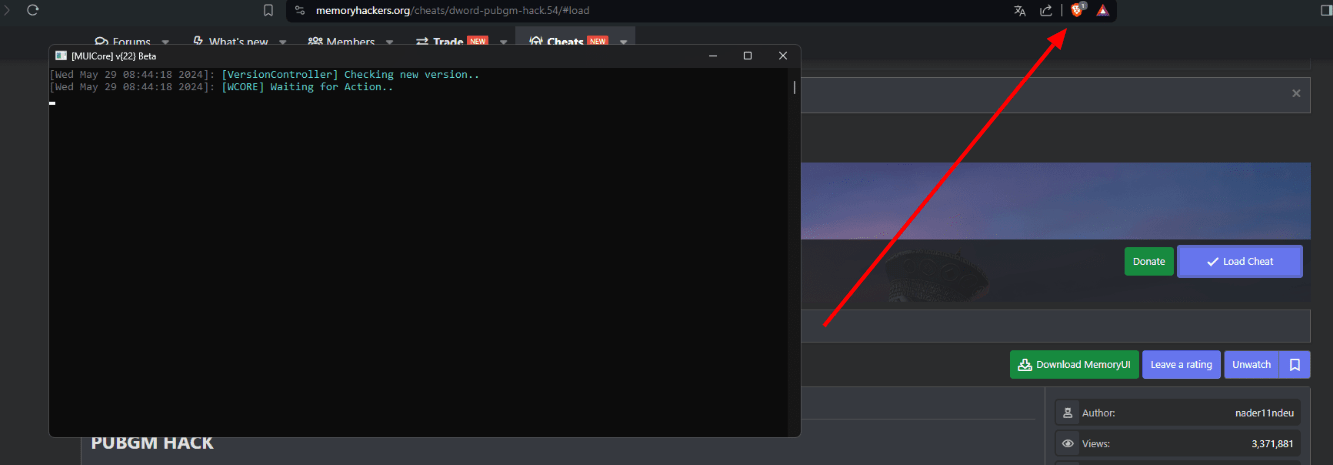Viewport: 1333px width, 465px height.
Task: Open the Cheats tab
Action: [568, 42]
